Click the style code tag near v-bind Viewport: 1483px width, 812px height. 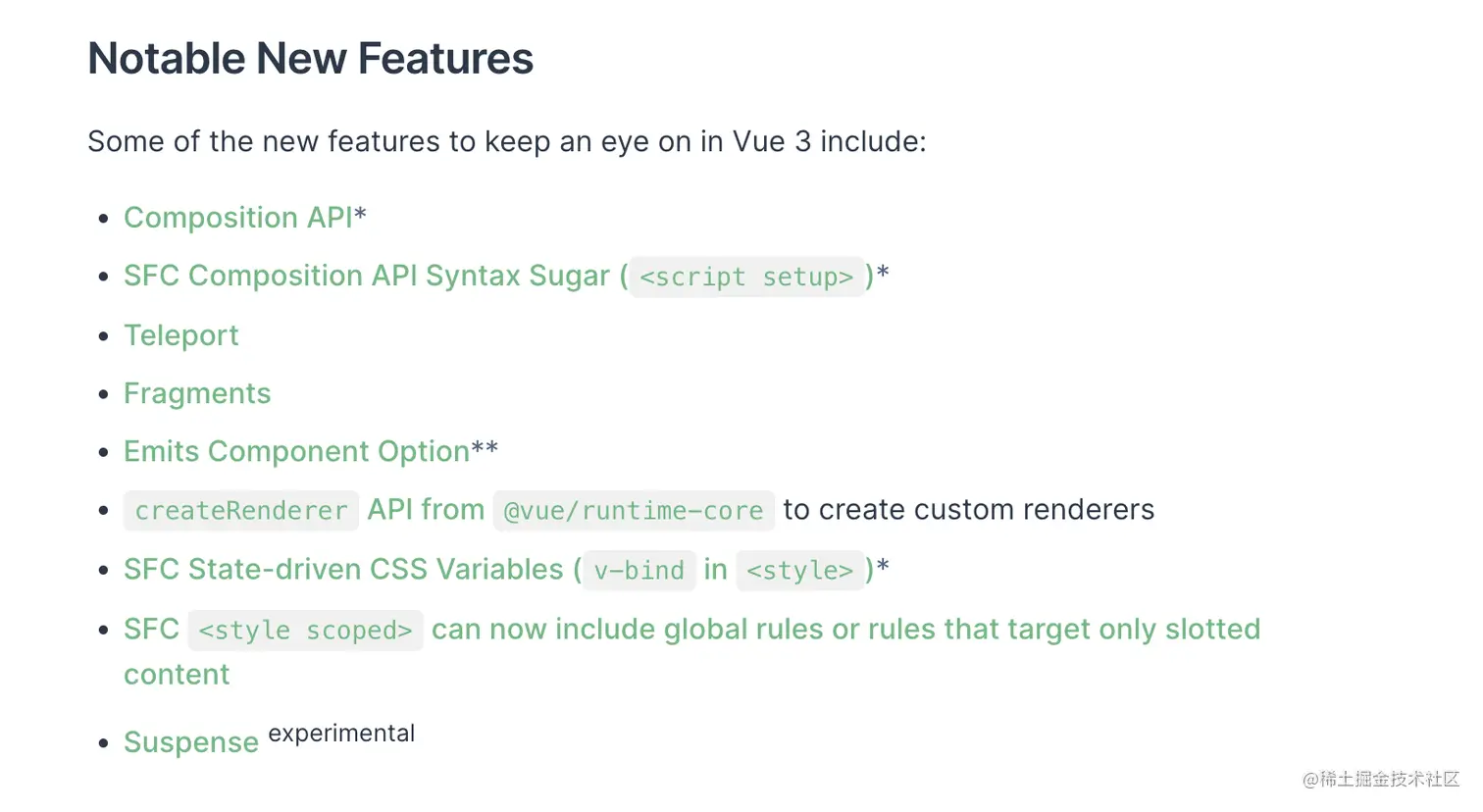pos(800,570)
